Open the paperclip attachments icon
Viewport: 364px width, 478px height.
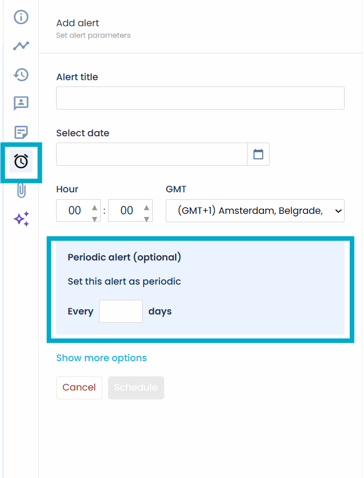21,190
